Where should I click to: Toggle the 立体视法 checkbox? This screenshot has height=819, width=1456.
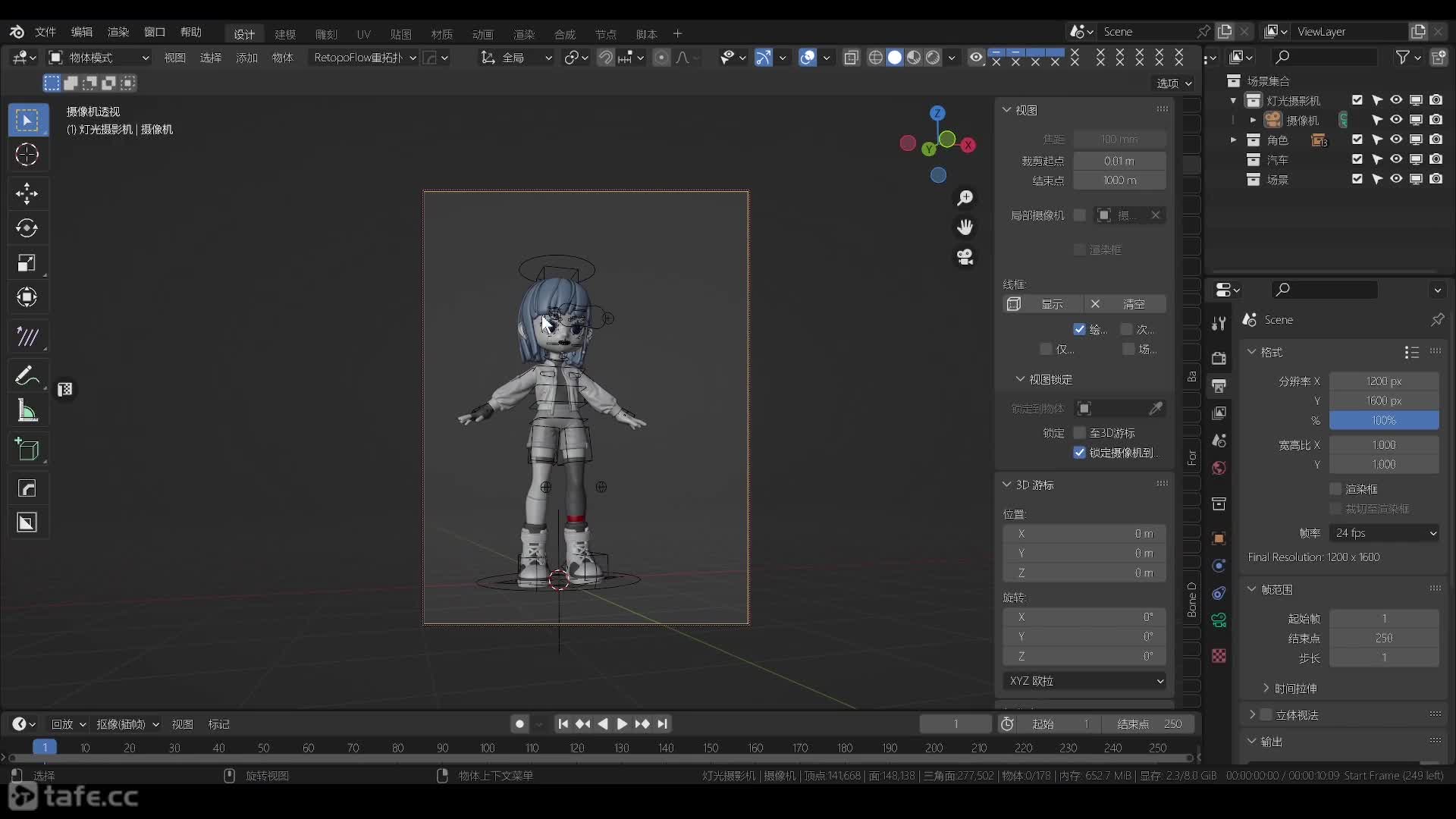[1266, 715]
